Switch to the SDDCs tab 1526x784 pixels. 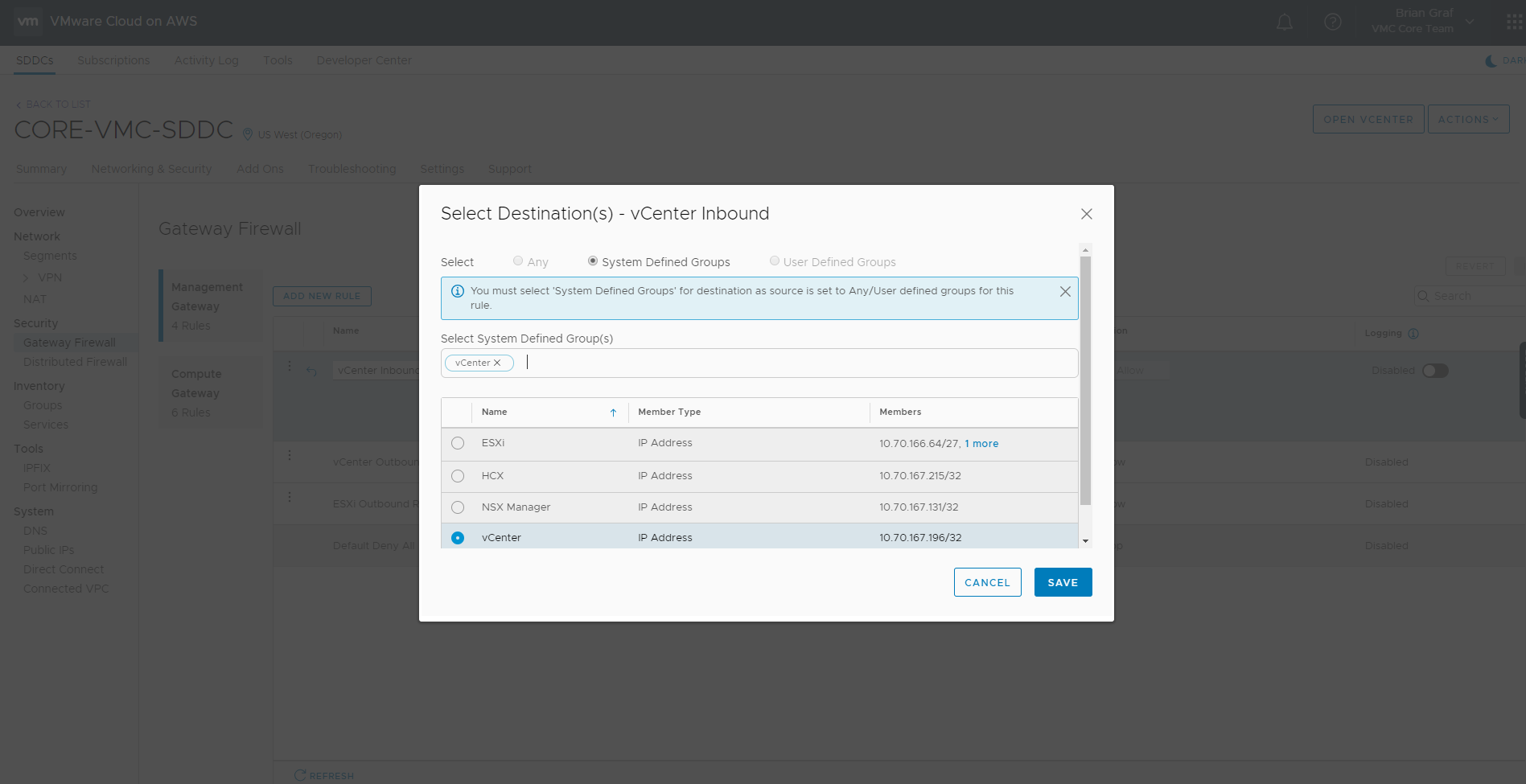[35, 60]
